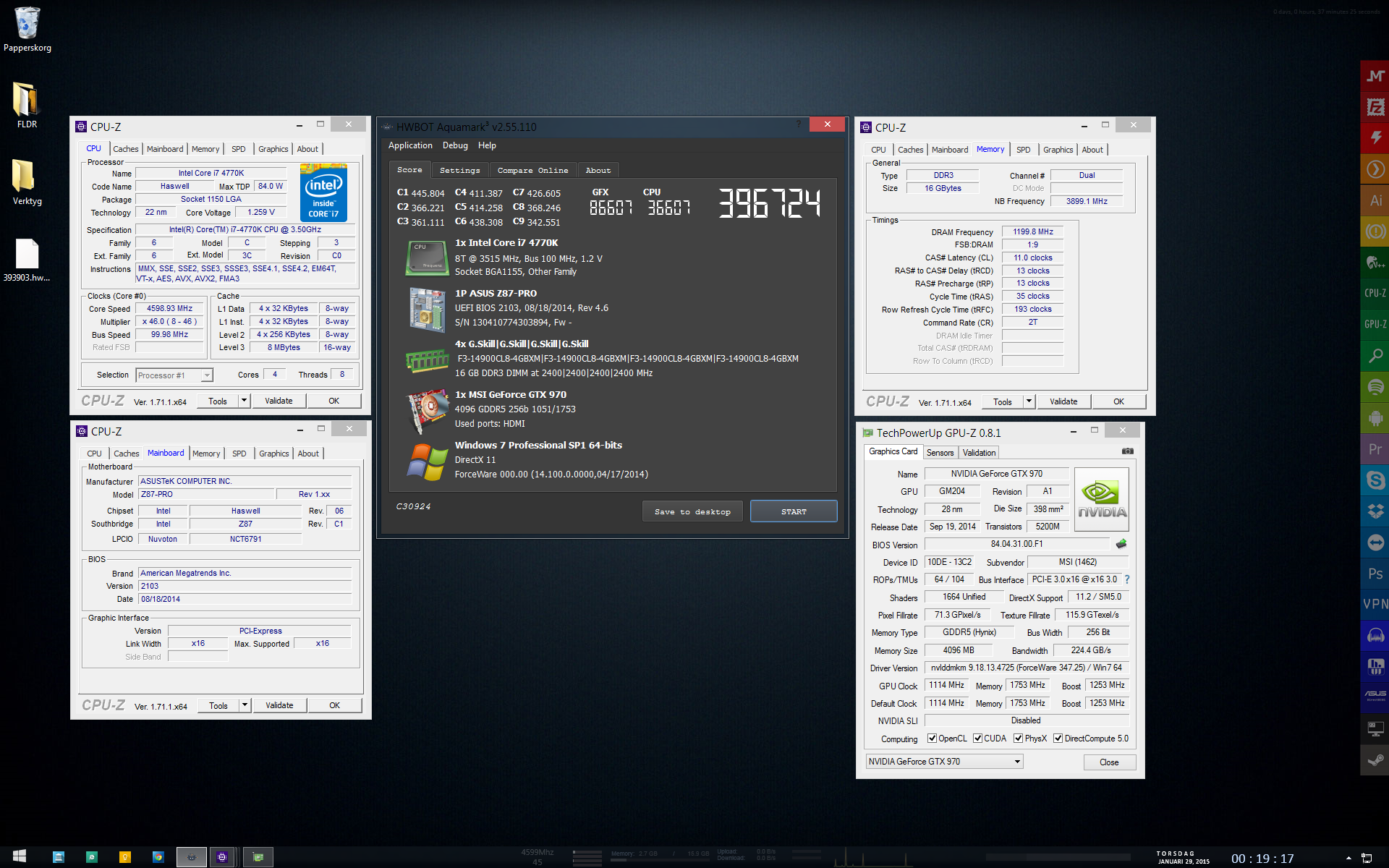Open the Processor #1 selection dropdown
This screenshot has width=1389, height=868.
click(174, 375)
